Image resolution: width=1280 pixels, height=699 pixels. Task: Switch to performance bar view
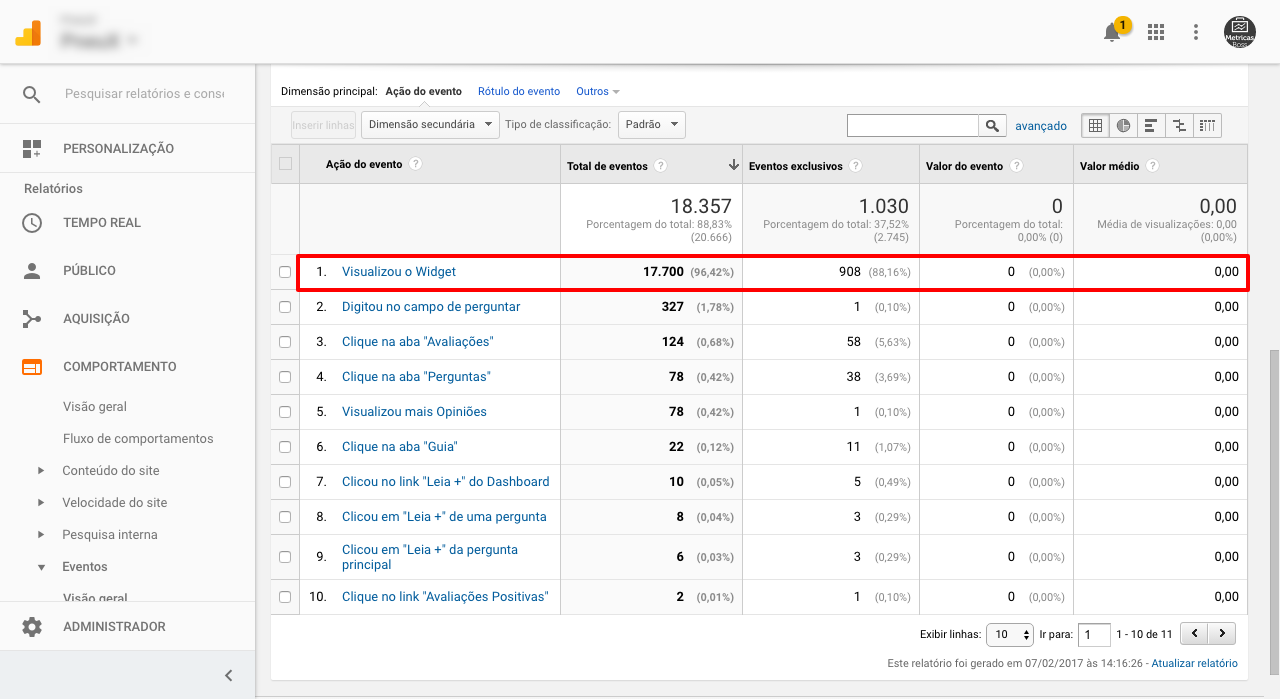pyautogui.click(x=1151, y=126)
